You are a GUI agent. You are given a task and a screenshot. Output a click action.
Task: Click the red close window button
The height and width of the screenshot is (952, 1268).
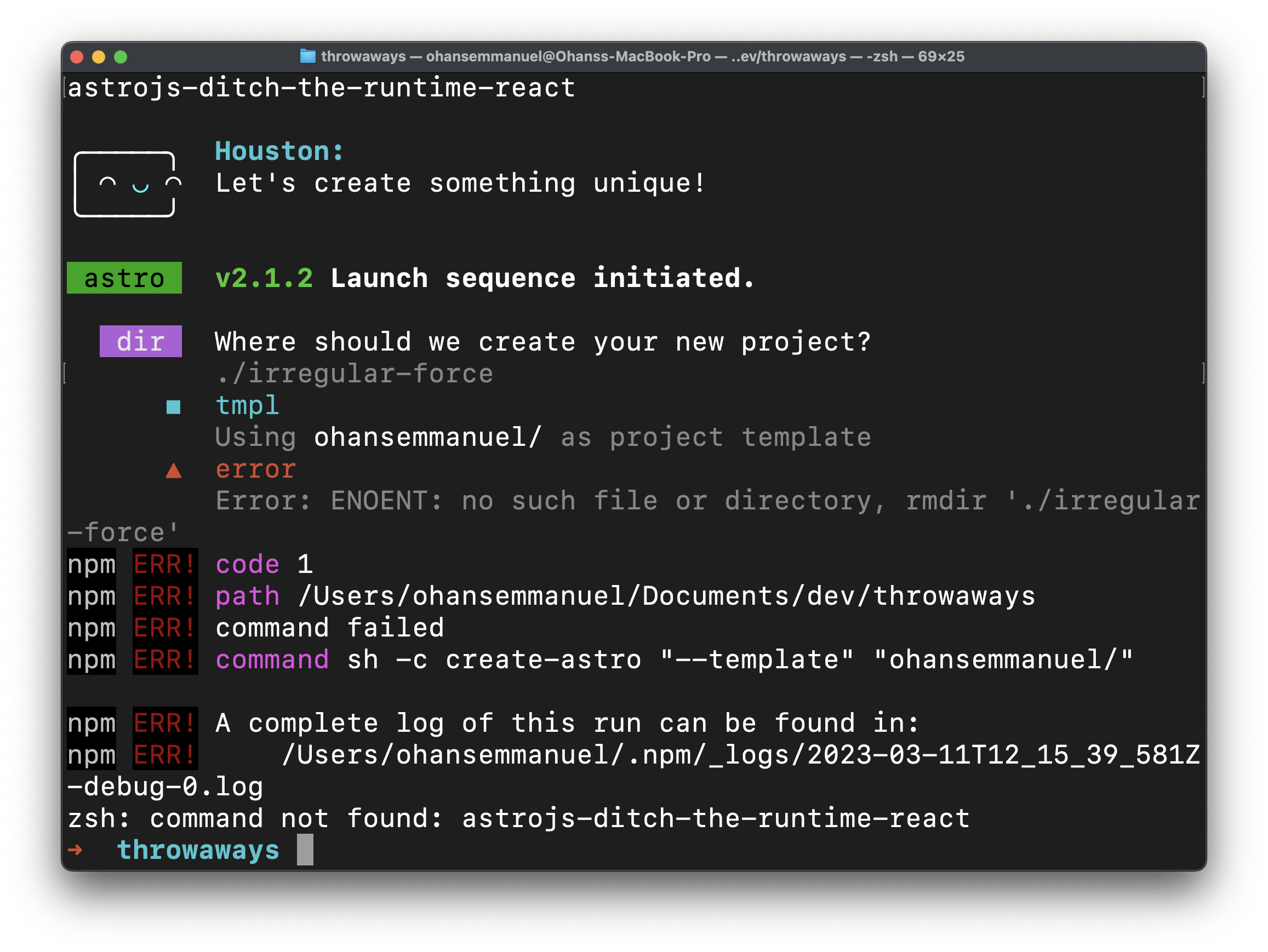coord(77,57)
